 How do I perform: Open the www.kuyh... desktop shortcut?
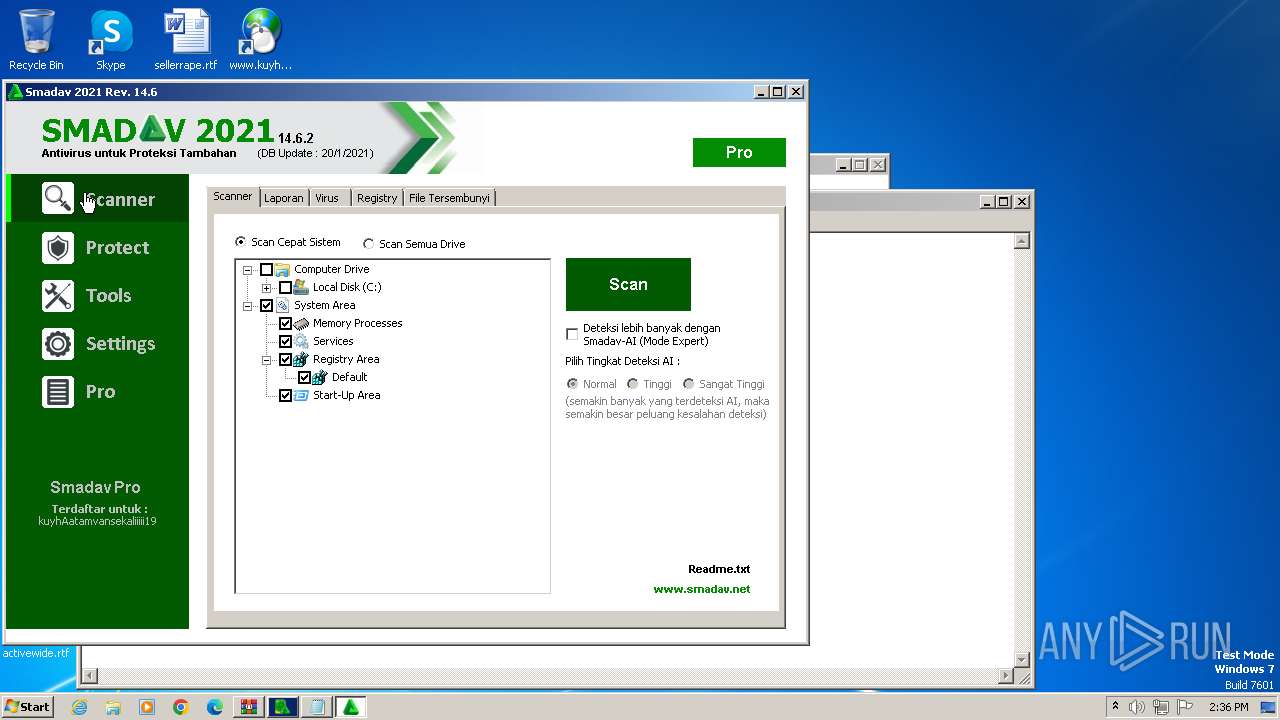tap(260, 40)
